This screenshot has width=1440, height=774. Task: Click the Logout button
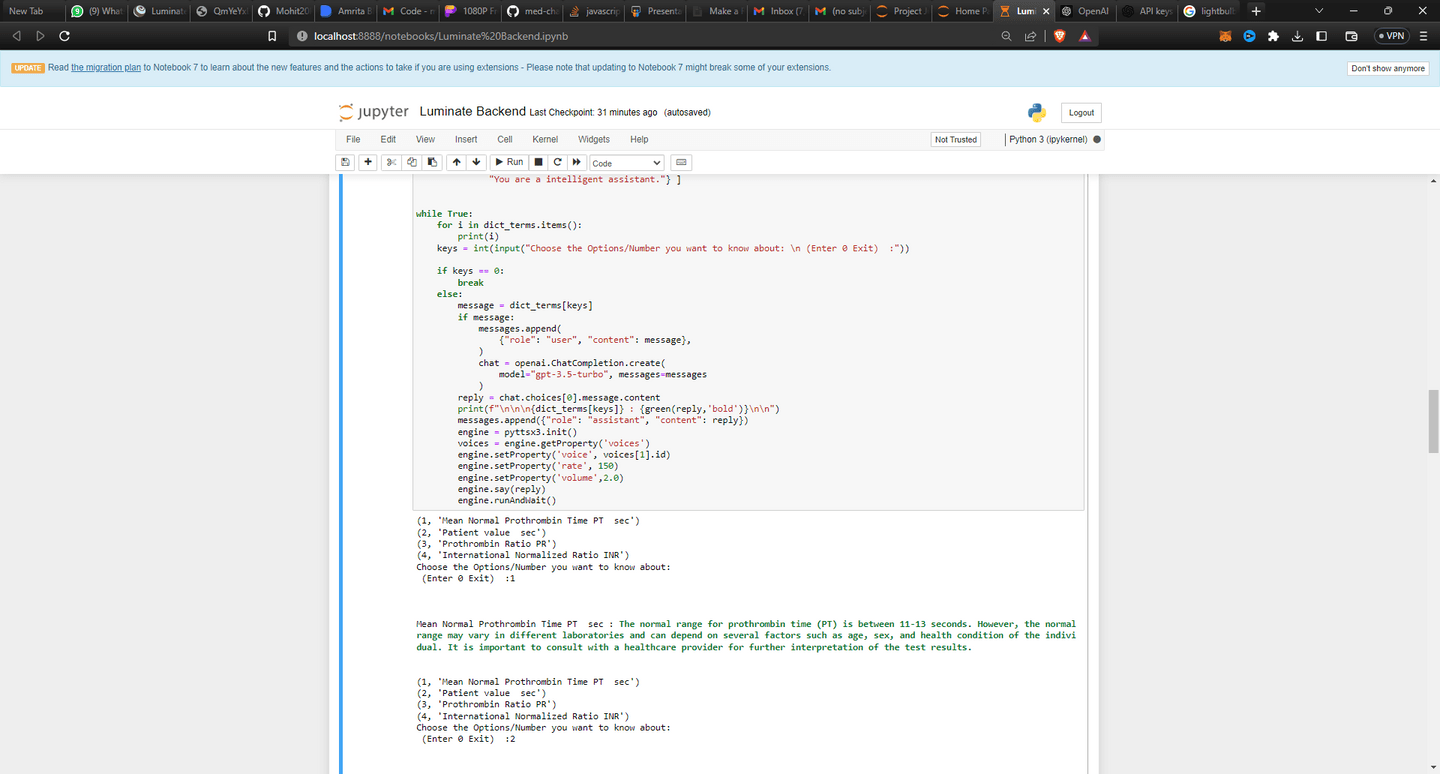[x=1081, y=113]
